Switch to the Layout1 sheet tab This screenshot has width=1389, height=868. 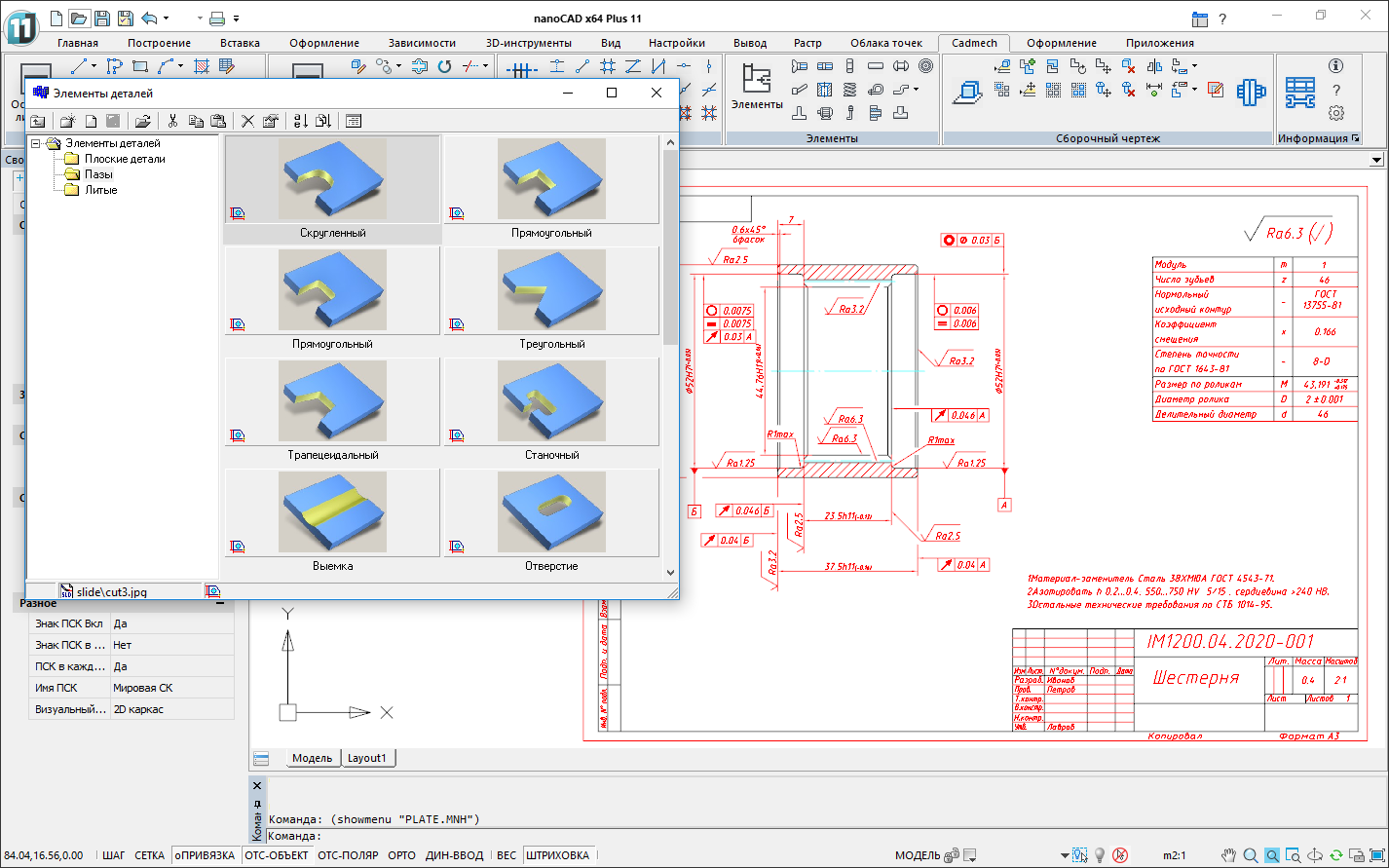pos(367,758)
